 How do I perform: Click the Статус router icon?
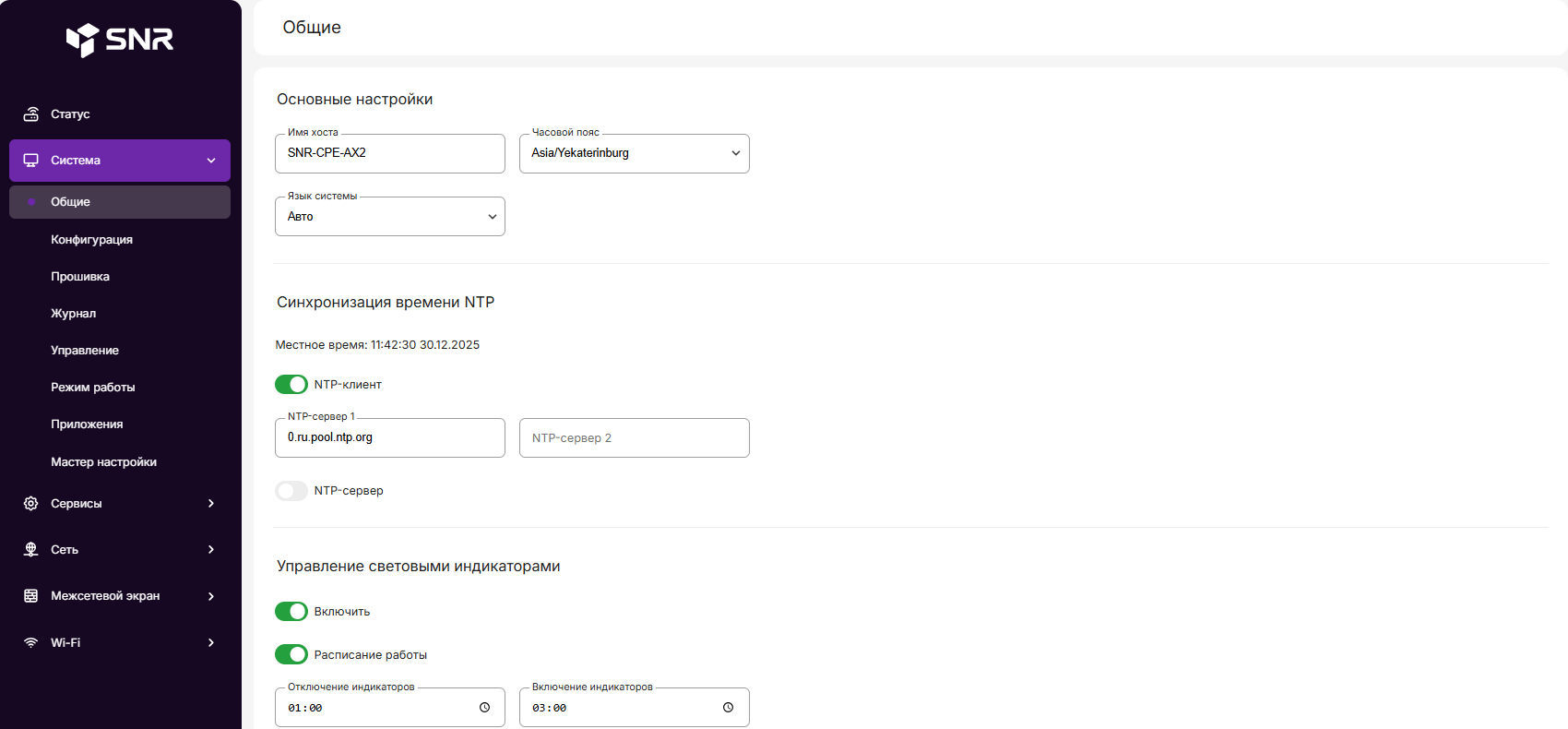click(31, 114)
